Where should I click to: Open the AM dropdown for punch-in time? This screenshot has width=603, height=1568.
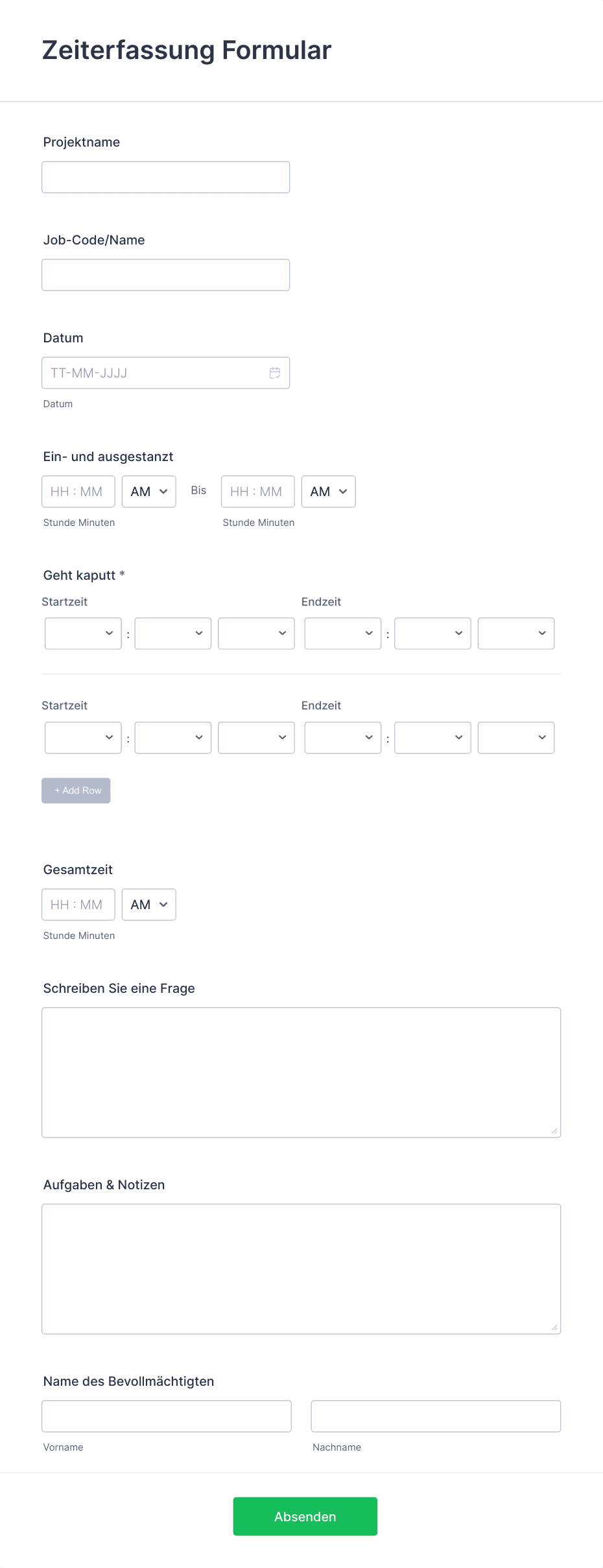148,492
